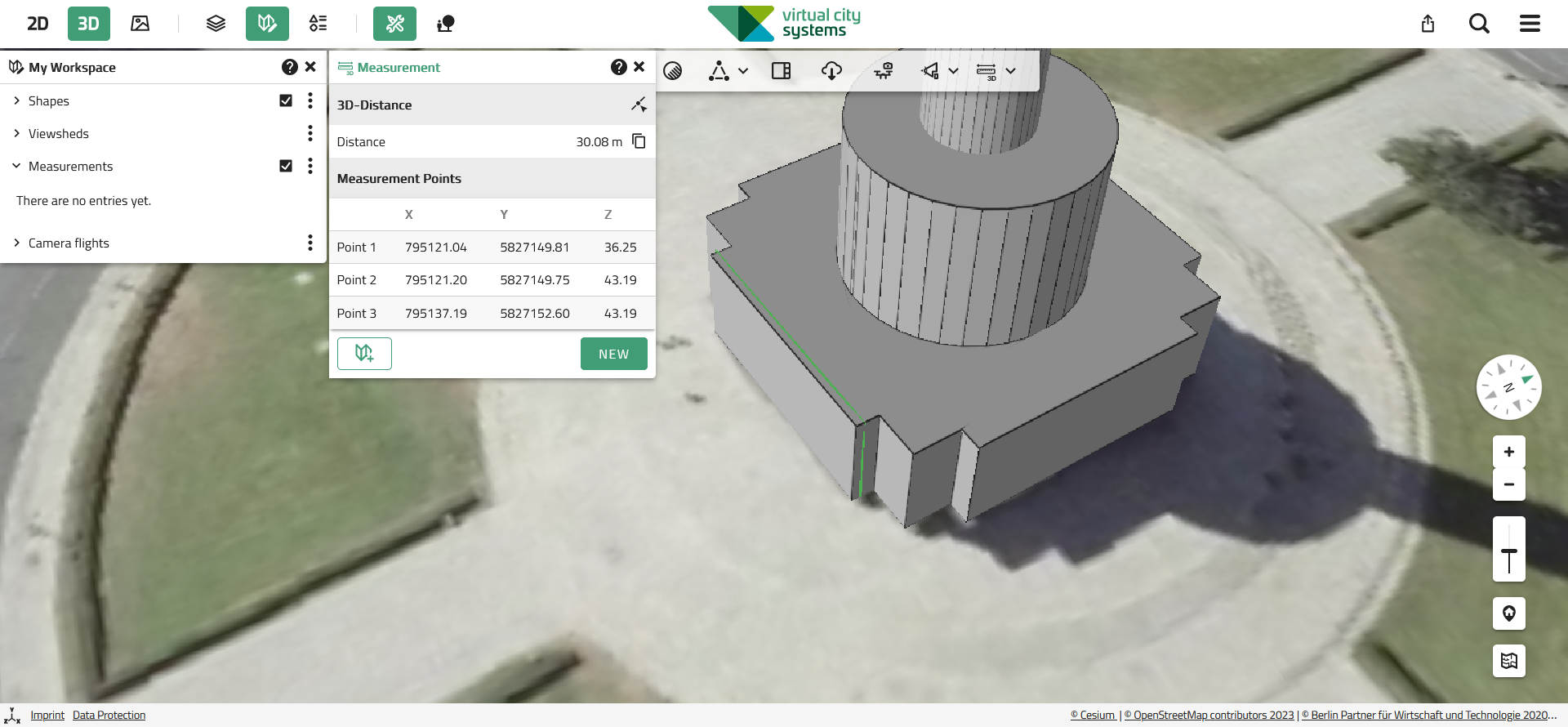
Task: Open viewshed tool dropdown arrow
Action: point(953,71)
